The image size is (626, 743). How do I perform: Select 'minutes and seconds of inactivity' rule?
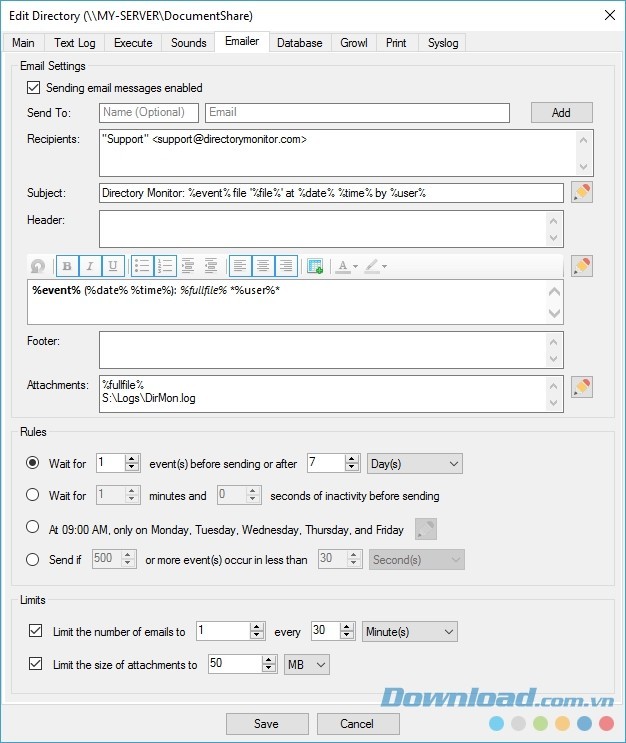32,495
